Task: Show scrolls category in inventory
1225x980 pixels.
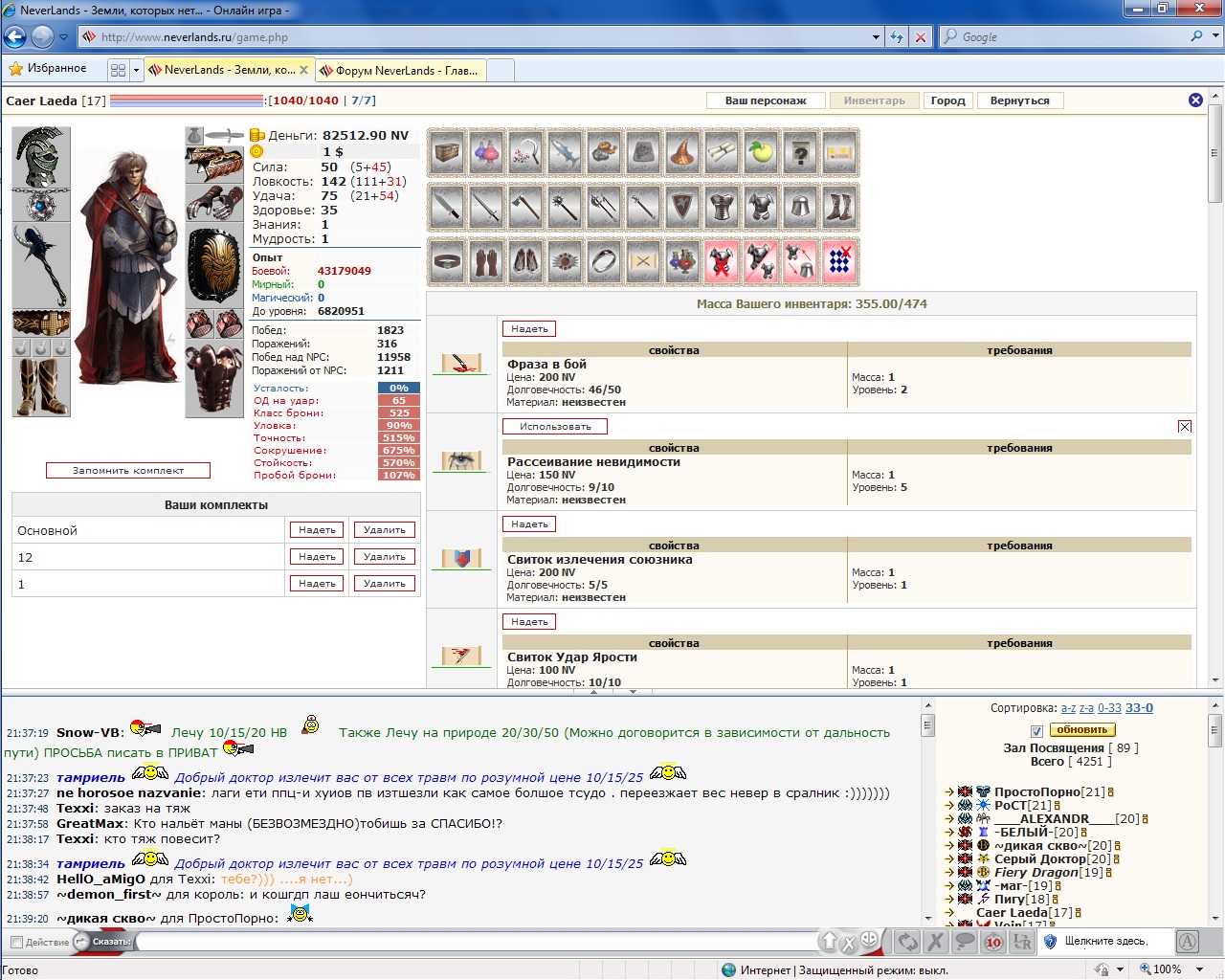Action: click(722, 153)
